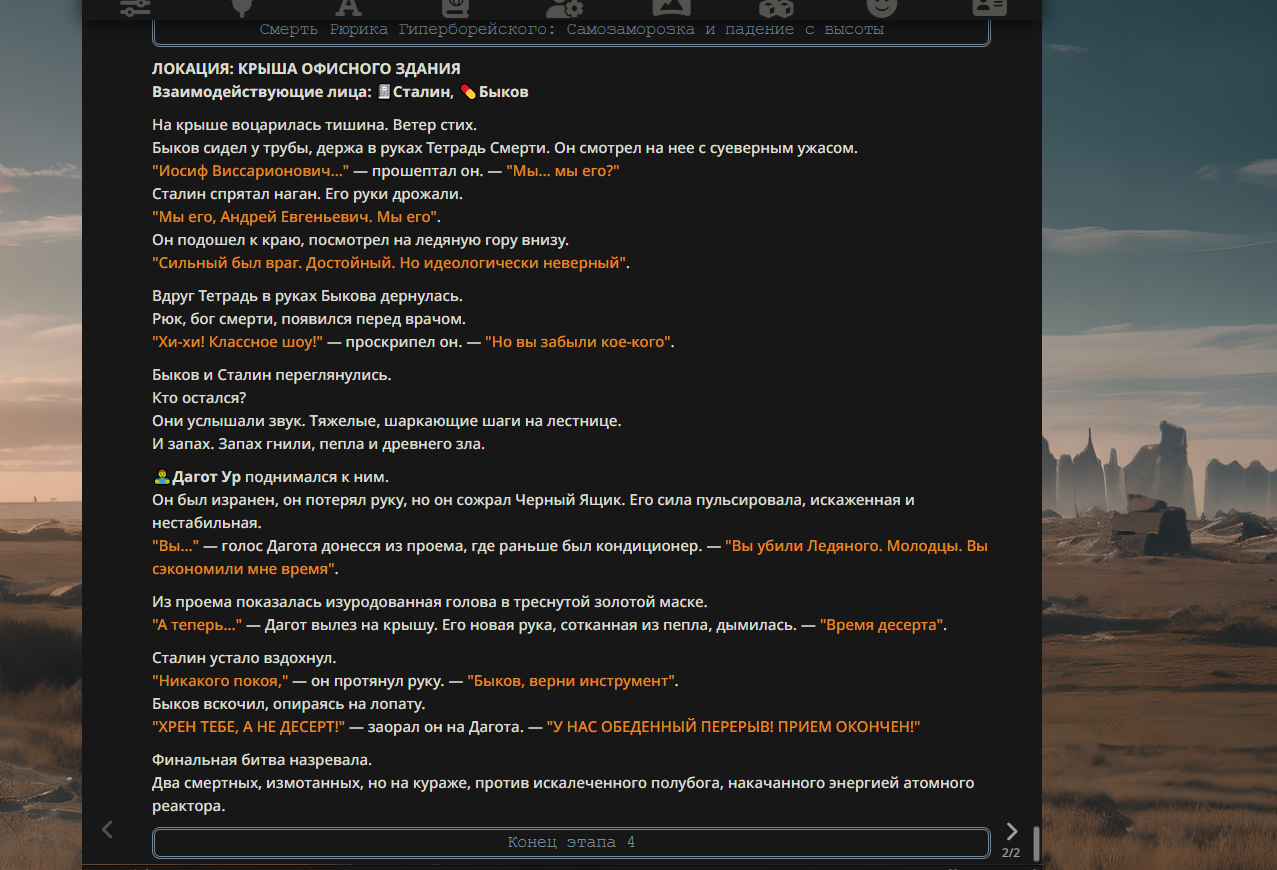The width and height of the screenshot is (1277, 870).
Task: Open World Info book icon
Action: pyautogui.click(x=455, y=8)
